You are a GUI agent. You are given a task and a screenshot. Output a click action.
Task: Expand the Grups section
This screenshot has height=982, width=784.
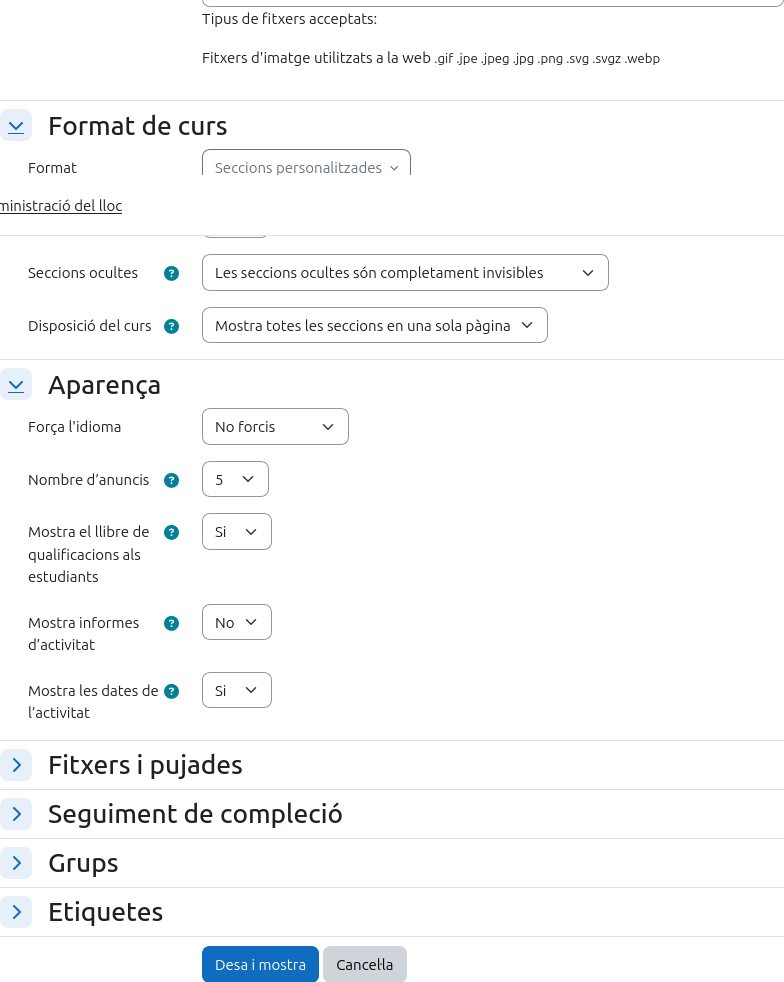click(x=16, y=863)
